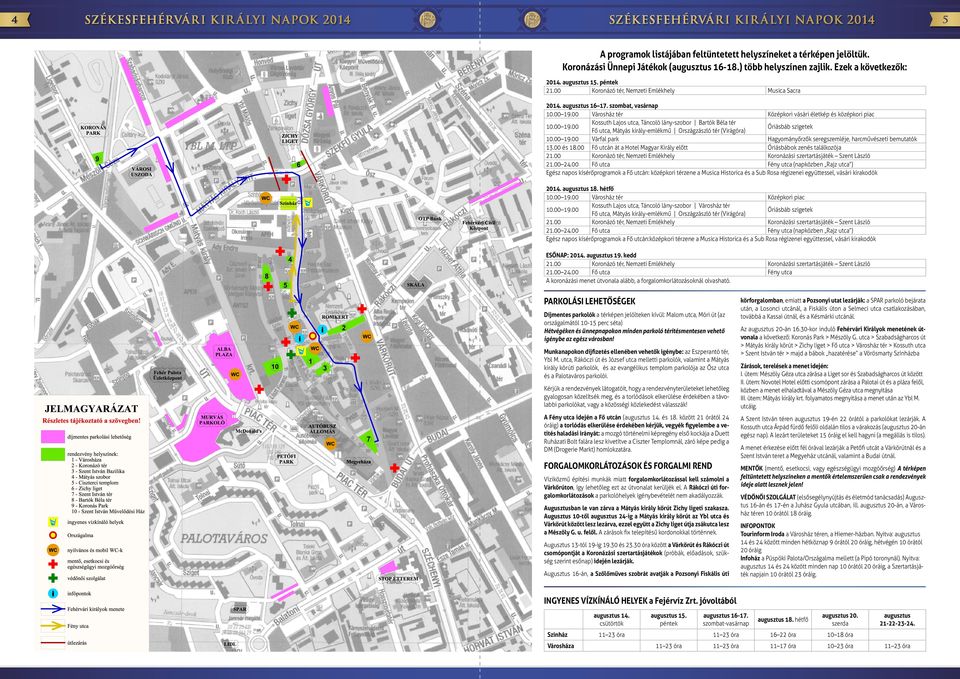Click the legend blue infópontok icon
Screen dimensions: 960x679
point(53,593)
